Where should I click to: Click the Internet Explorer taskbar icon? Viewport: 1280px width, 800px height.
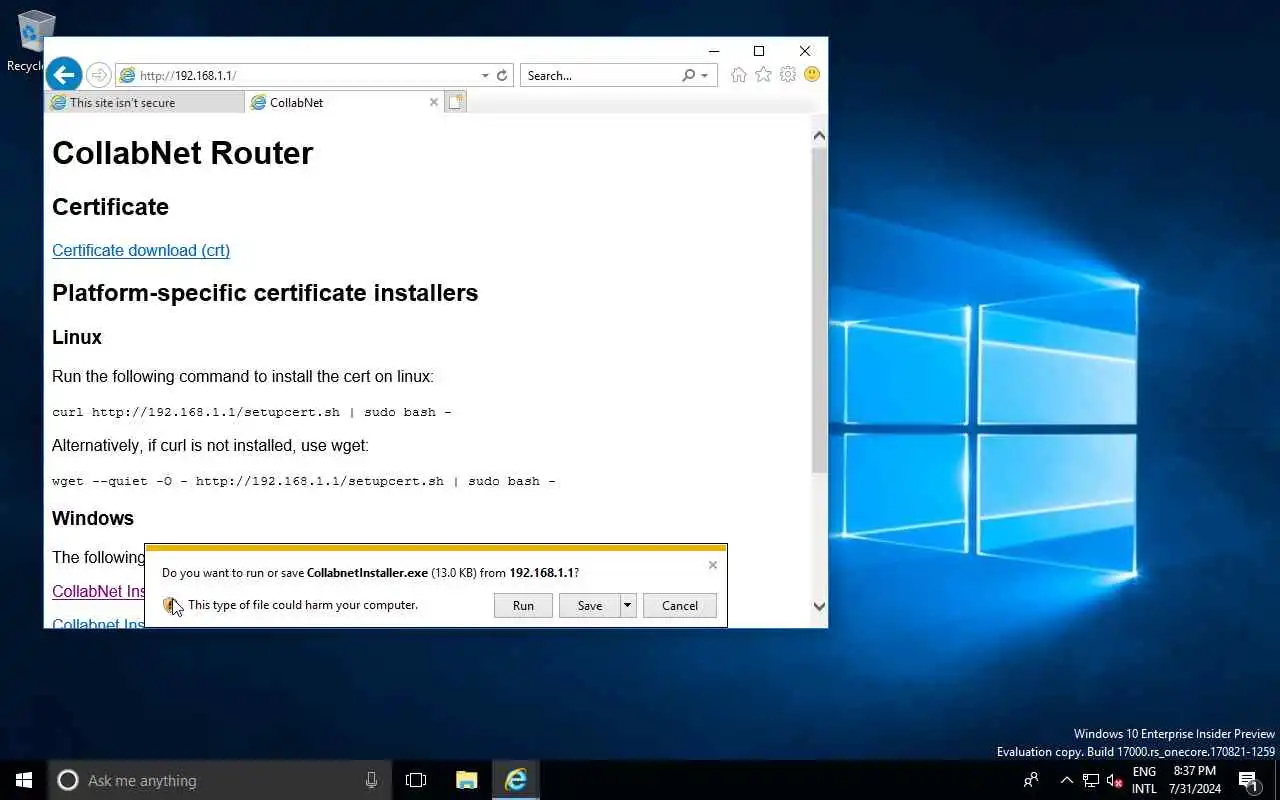point(516,780)
